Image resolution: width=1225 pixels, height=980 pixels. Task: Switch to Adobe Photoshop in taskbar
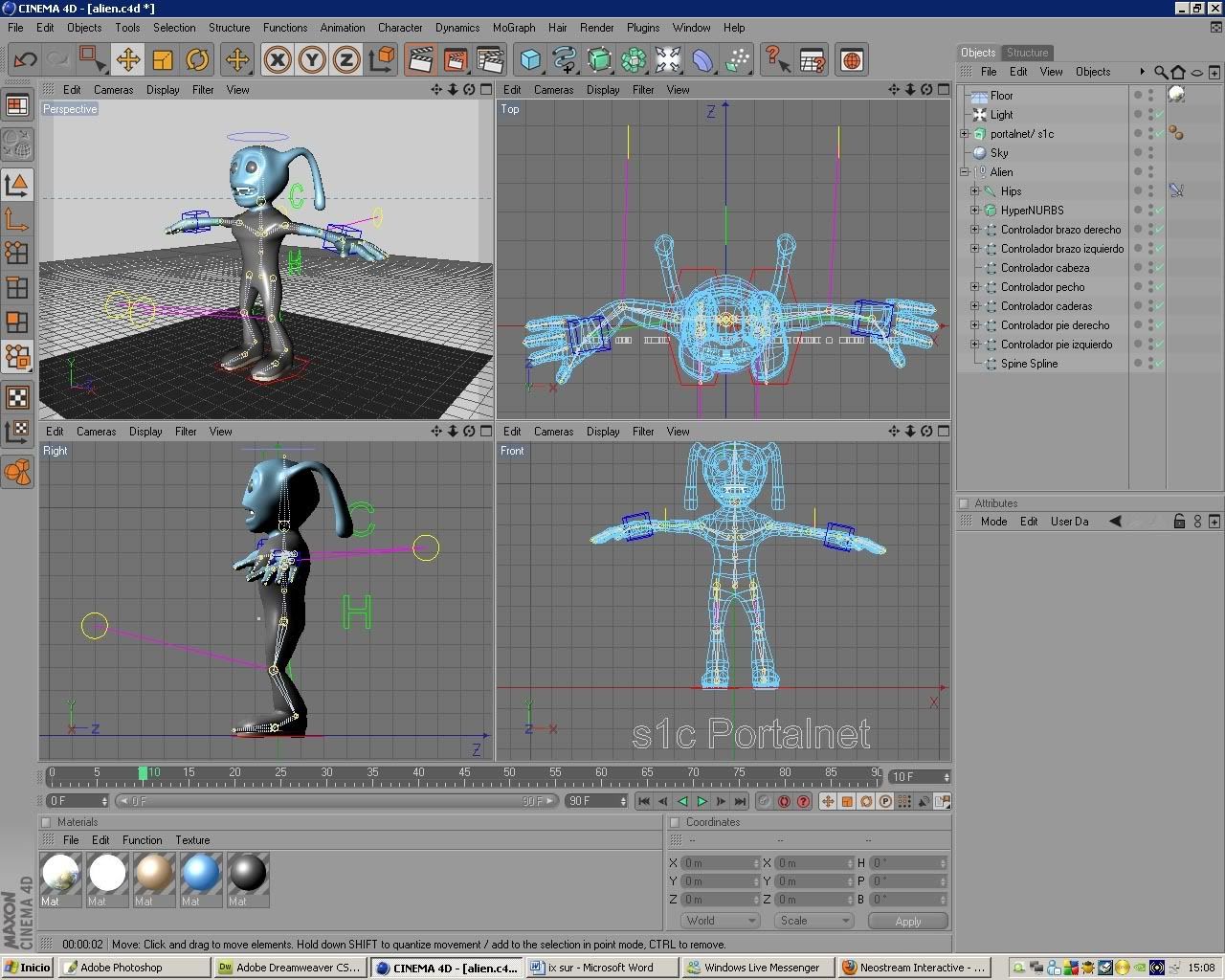(x=134, y=968)
